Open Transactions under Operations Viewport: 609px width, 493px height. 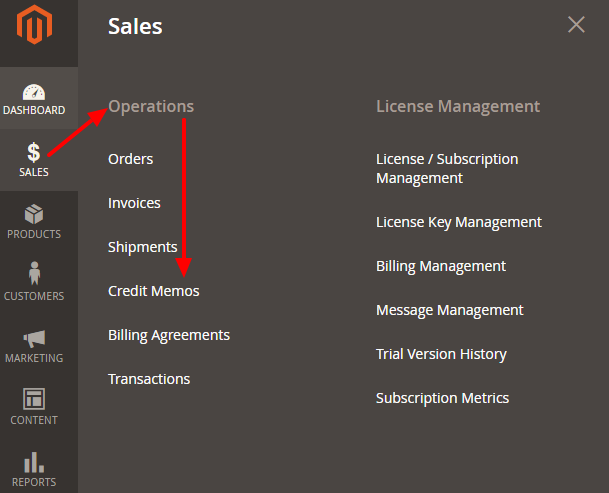[x=149, y=379]
